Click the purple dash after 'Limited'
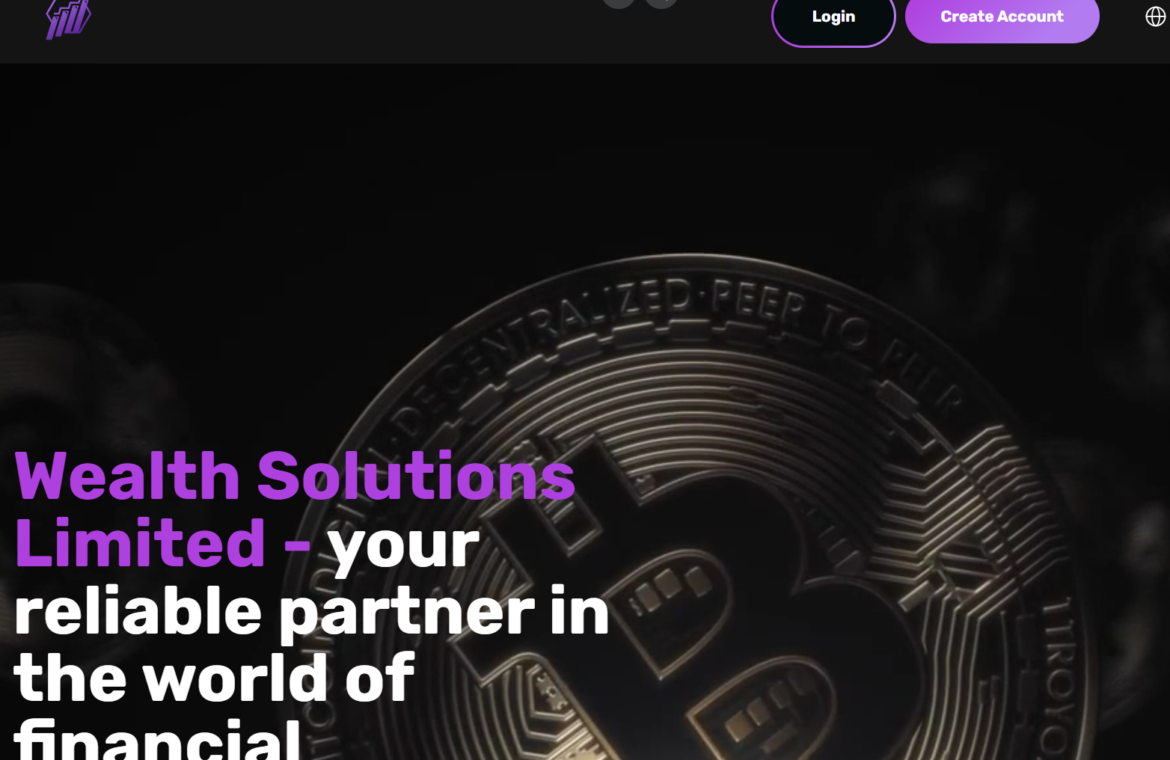1170x760 pixels. (x=297, y=546)
